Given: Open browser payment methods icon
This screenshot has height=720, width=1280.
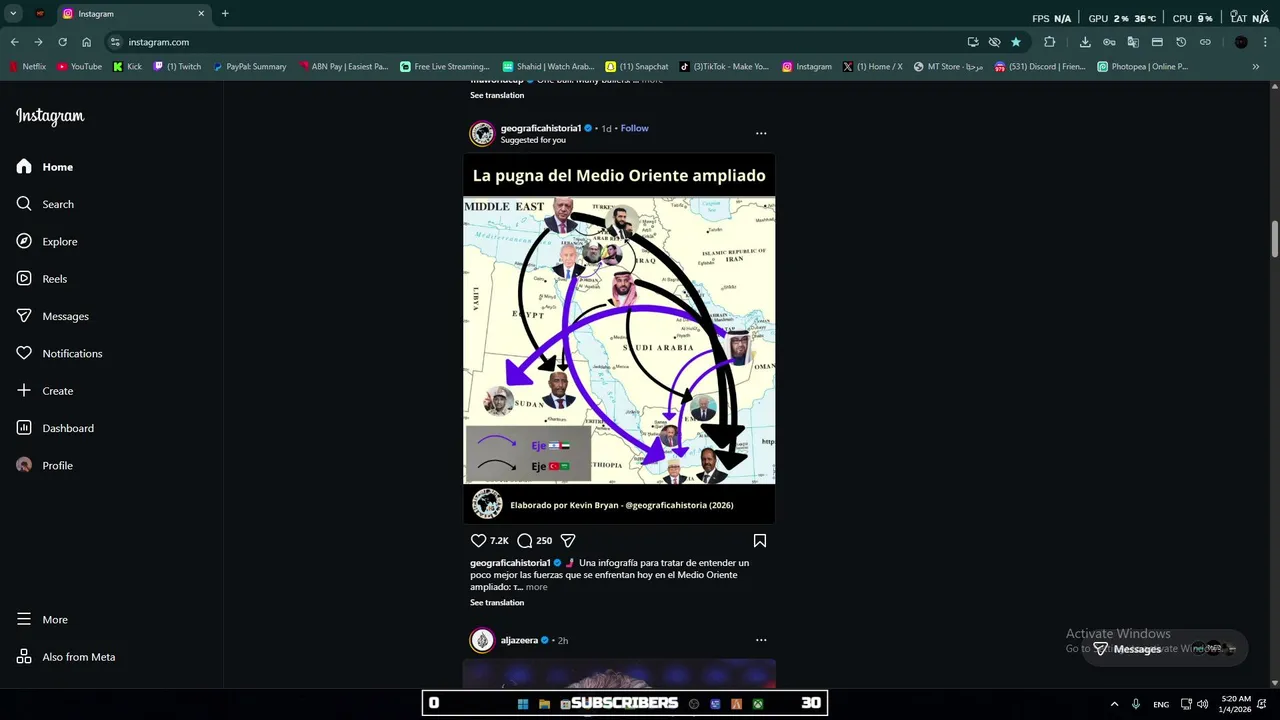Looking at the screenshot, I should (x=1157, y=42).
